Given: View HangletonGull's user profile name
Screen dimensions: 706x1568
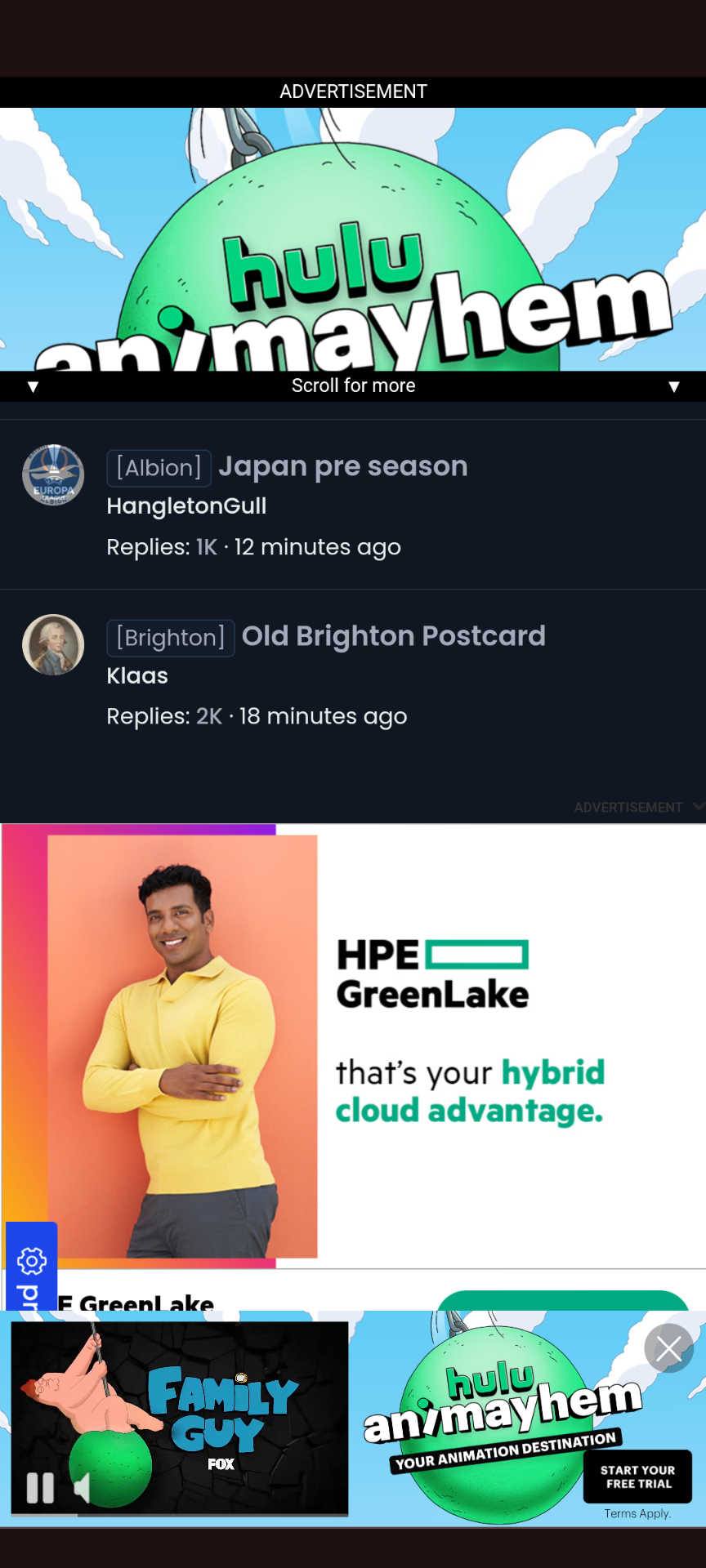Looking at the screenshot, I should 186,506.
